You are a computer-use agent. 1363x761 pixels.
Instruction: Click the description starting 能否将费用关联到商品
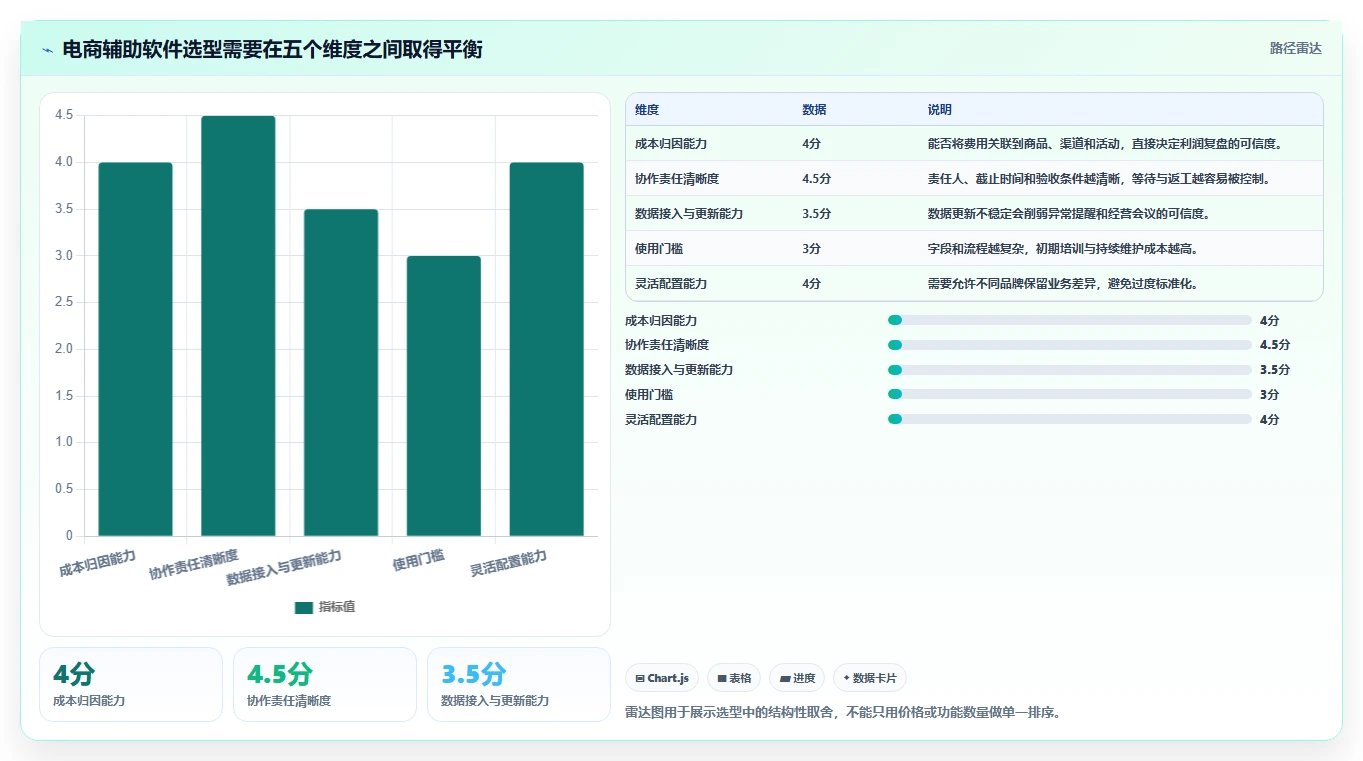coord(1105,144)
